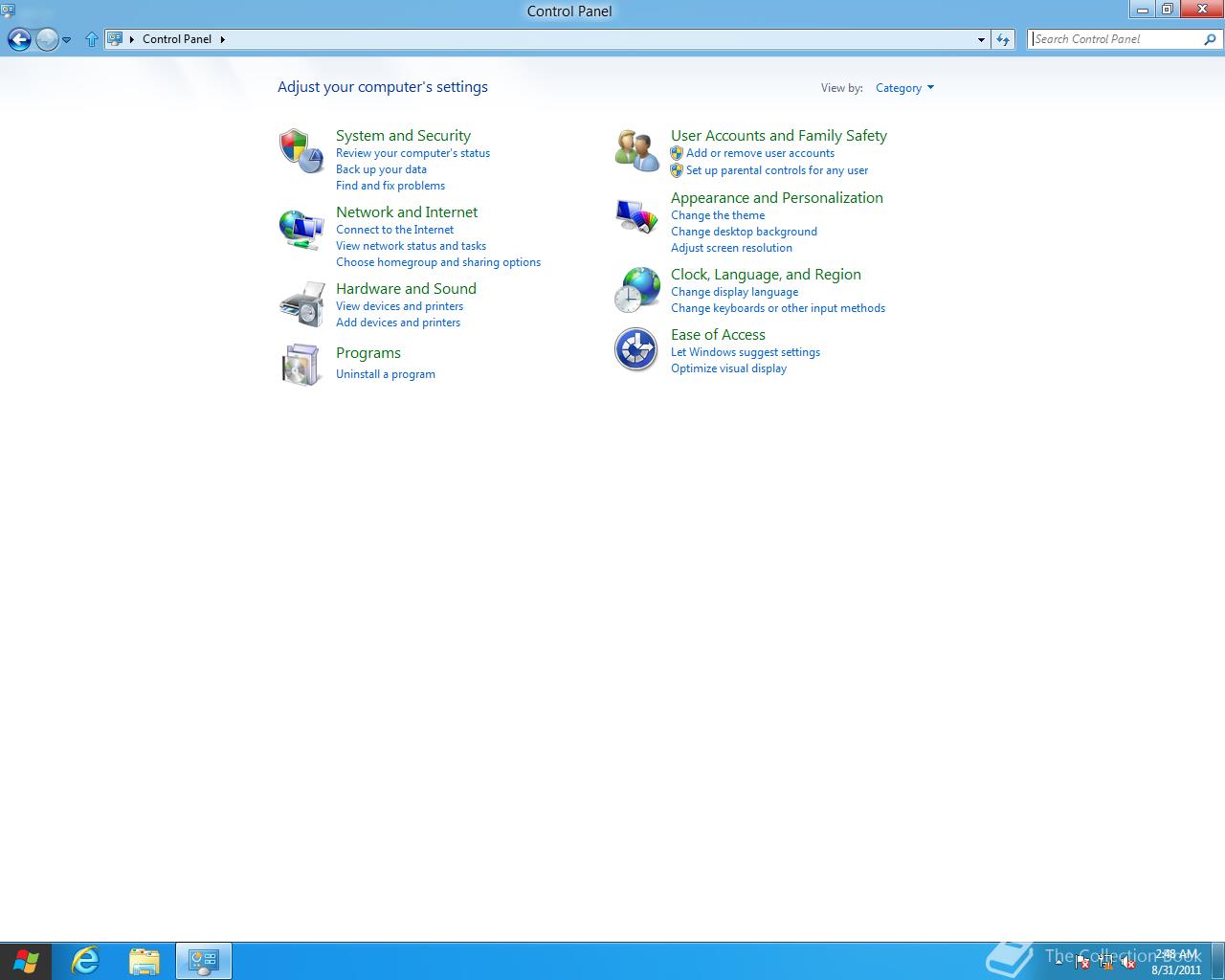This screenshot has width=1225, height=980.
Task: Expand the root arrow before Control Panel breadcrumb
Action: 132,39
